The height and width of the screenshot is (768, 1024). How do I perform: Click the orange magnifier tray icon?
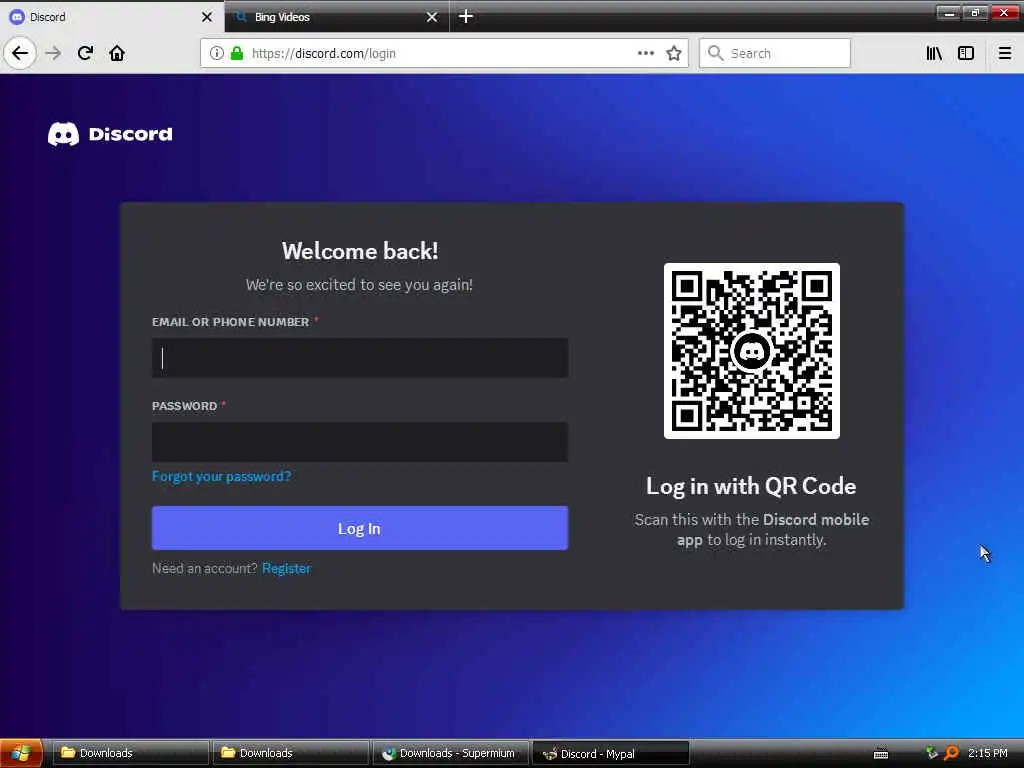[x=952, y=753]
